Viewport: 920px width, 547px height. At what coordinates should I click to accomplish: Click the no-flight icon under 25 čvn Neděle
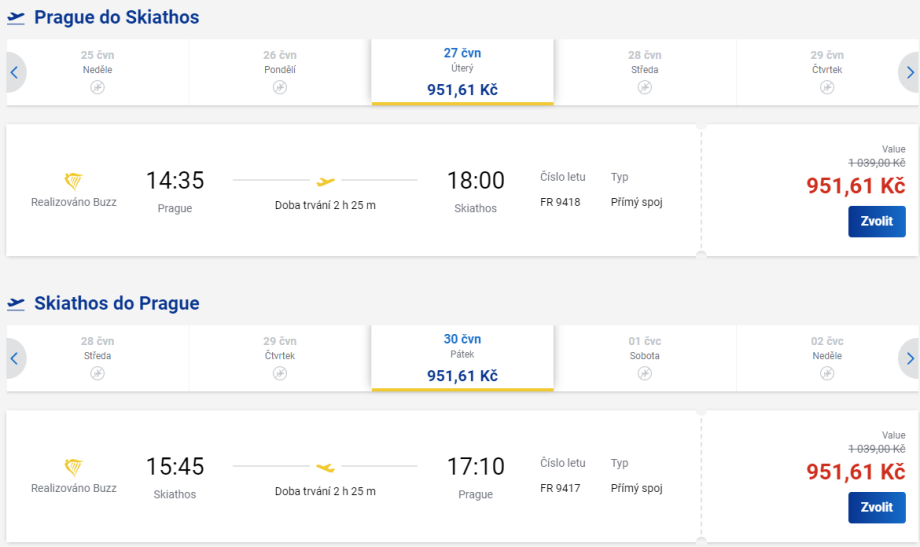point(97,88)
